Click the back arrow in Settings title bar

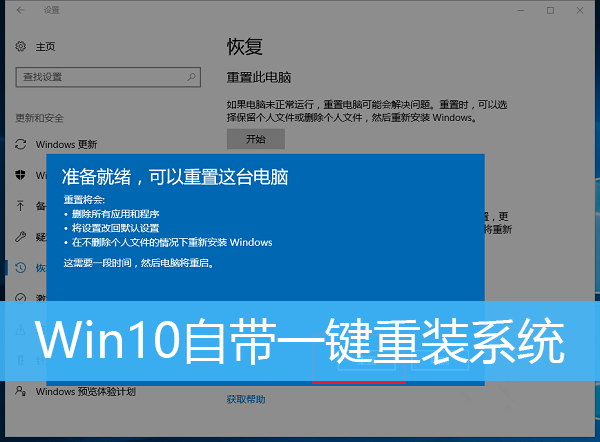coord(21,10)
